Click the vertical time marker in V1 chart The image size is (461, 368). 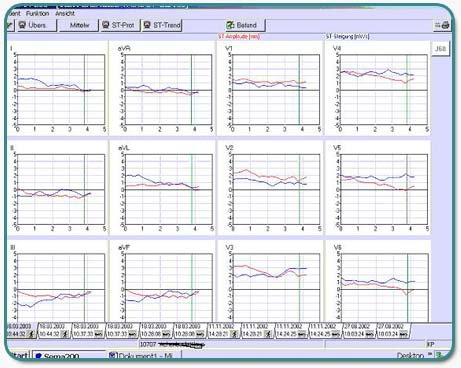click(x=299, y=90)
